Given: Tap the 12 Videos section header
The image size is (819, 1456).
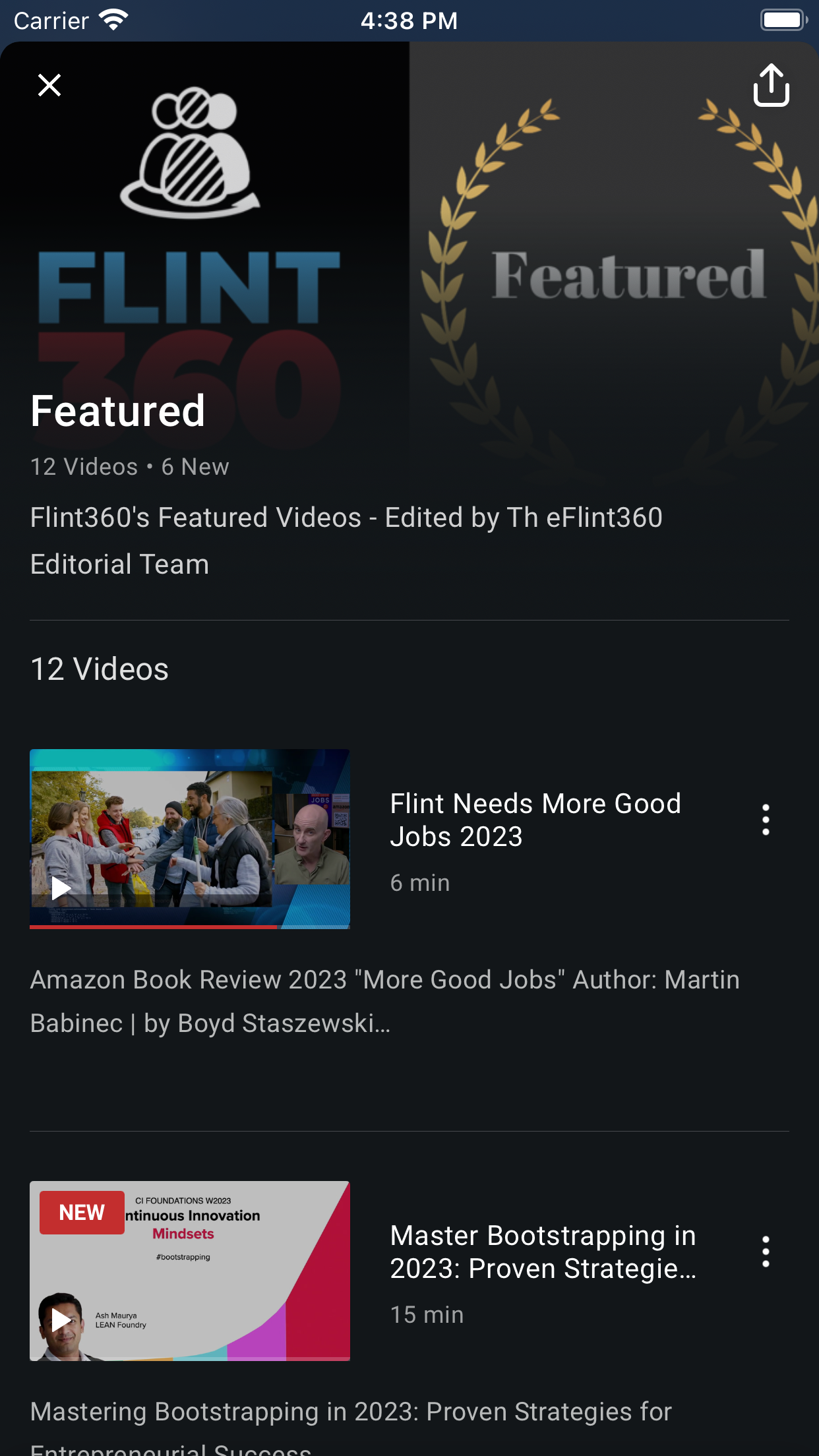Looking at the screenshot, I should pos(100,669).
